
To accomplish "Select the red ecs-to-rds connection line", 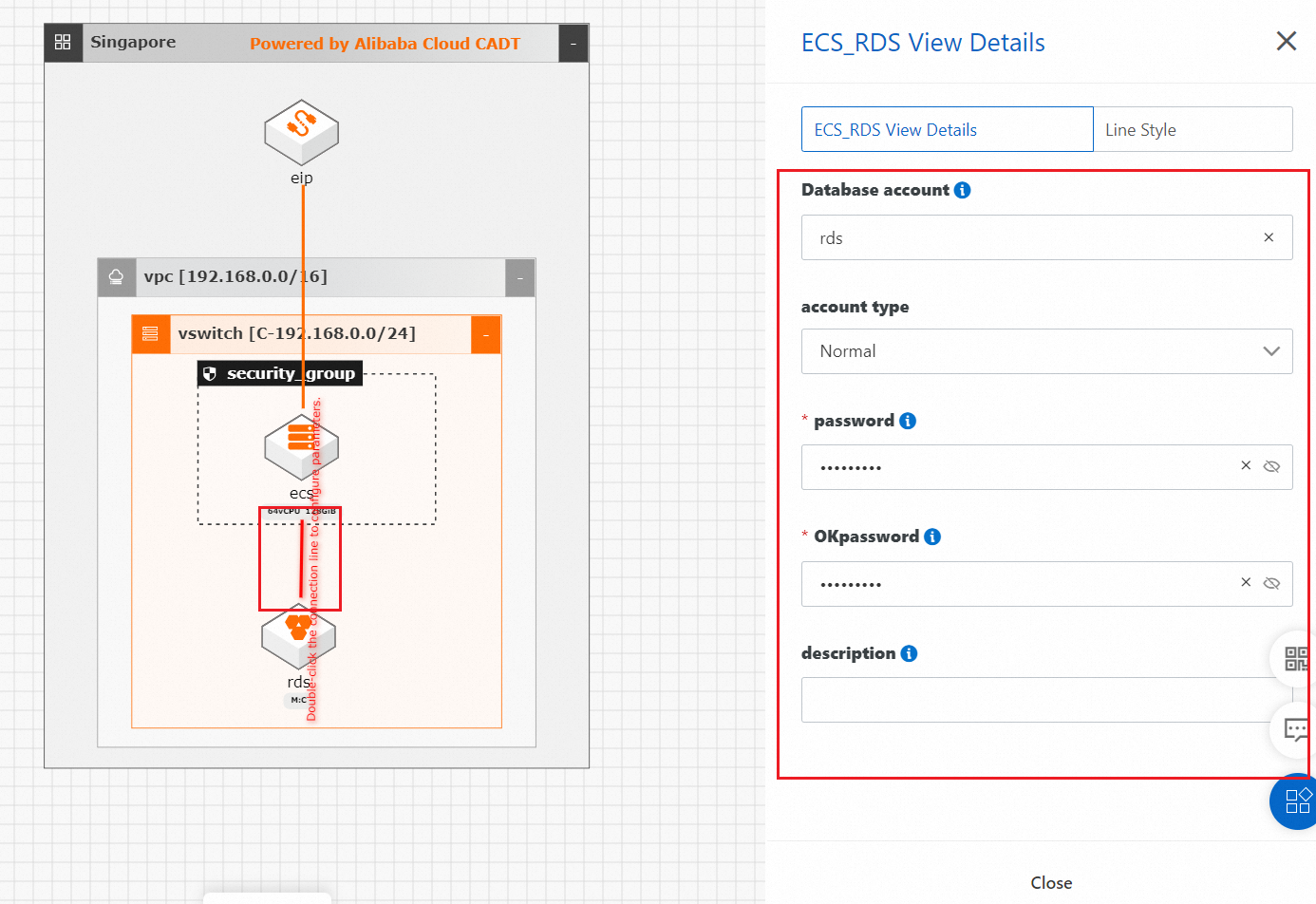I will point(302,560).
